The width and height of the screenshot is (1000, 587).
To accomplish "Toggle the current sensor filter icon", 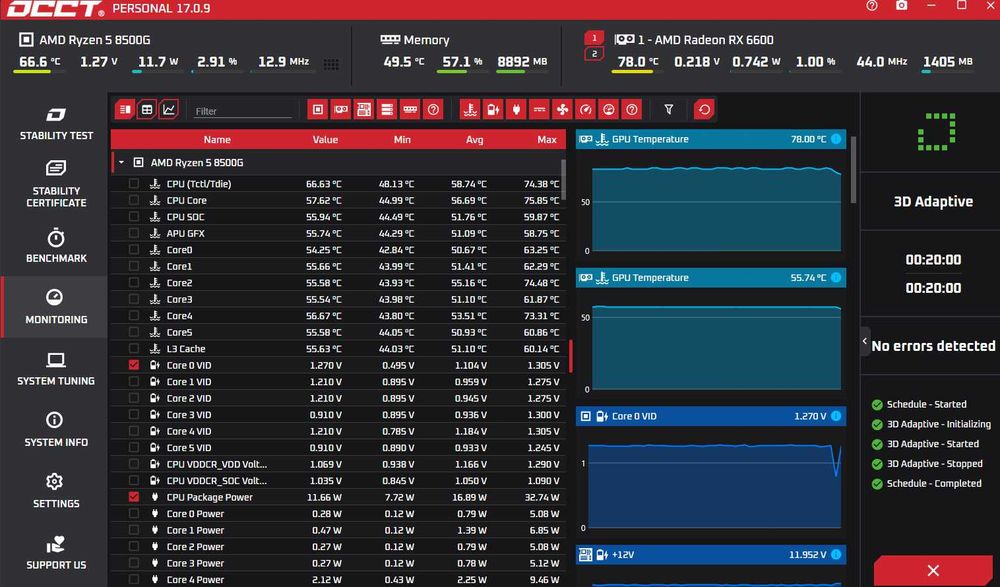I will (539, 110).
